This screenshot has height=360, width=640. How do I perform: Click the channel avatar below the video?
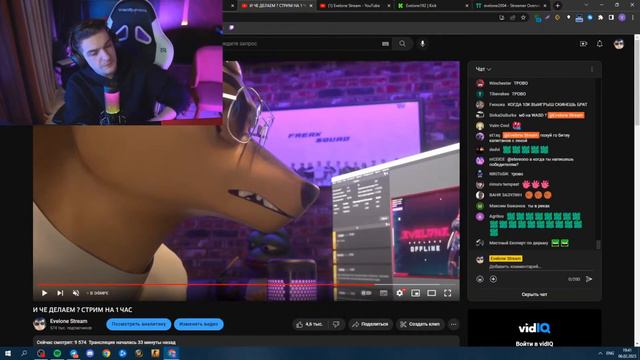coord(40,324)
